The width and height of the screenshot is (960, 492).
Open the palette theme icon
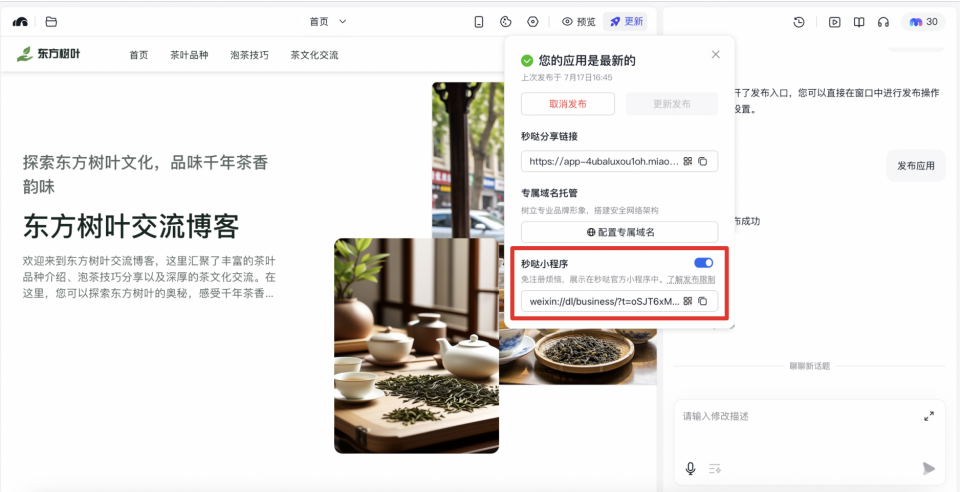[506, 22]
